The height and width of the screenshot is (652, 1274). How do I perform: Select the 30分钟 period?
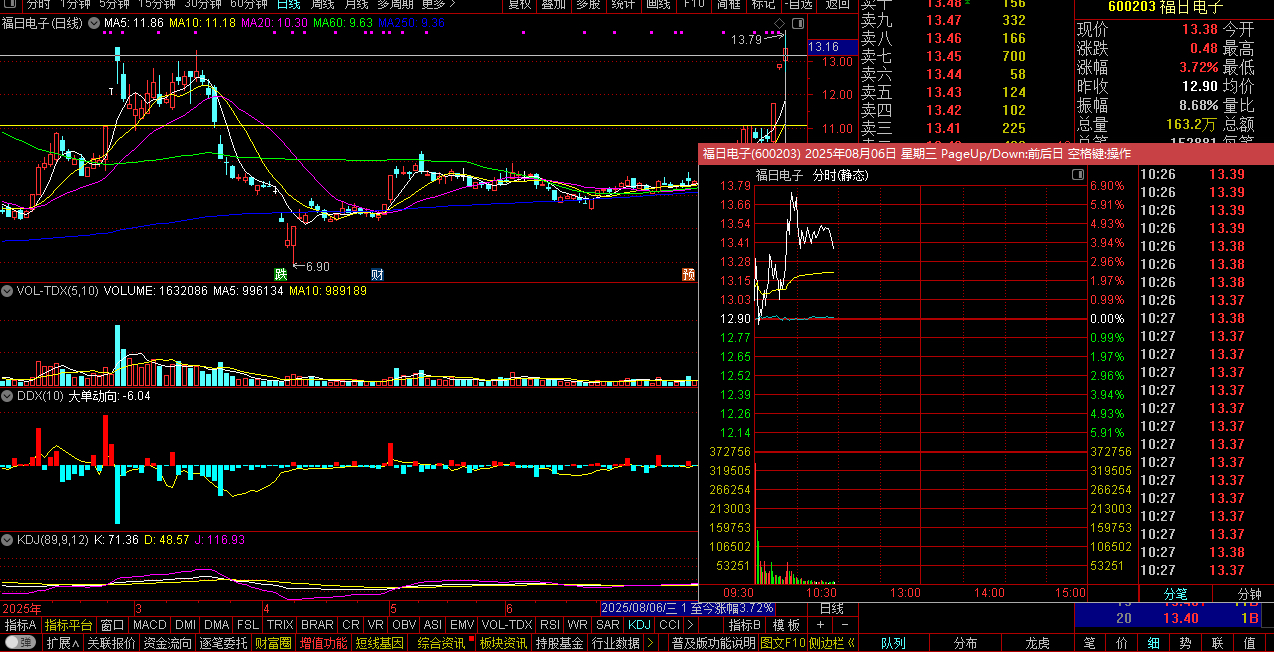(x=204, y=4)
